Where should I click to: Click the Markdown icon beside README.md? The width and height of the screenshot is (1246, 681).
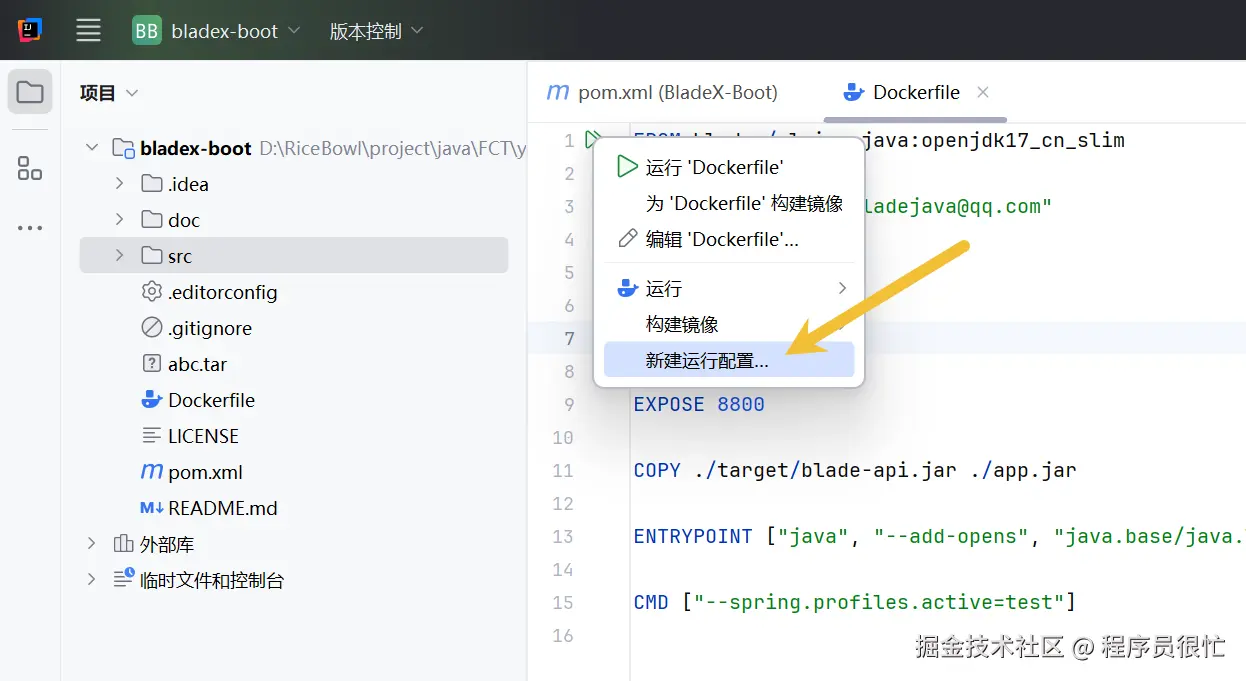tap(152, 508)
